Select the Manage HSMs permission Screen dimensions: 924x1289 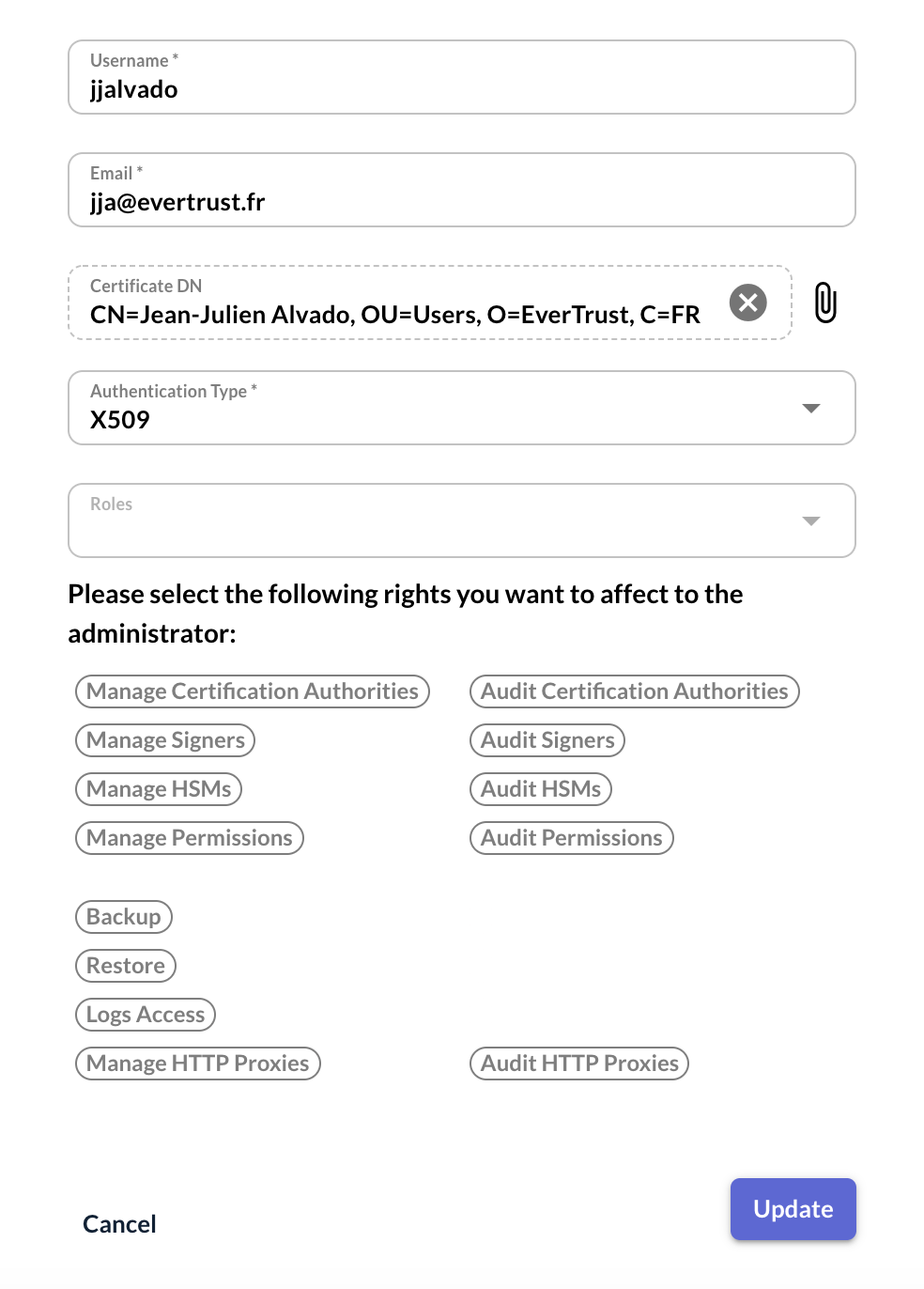pos(158,788)
